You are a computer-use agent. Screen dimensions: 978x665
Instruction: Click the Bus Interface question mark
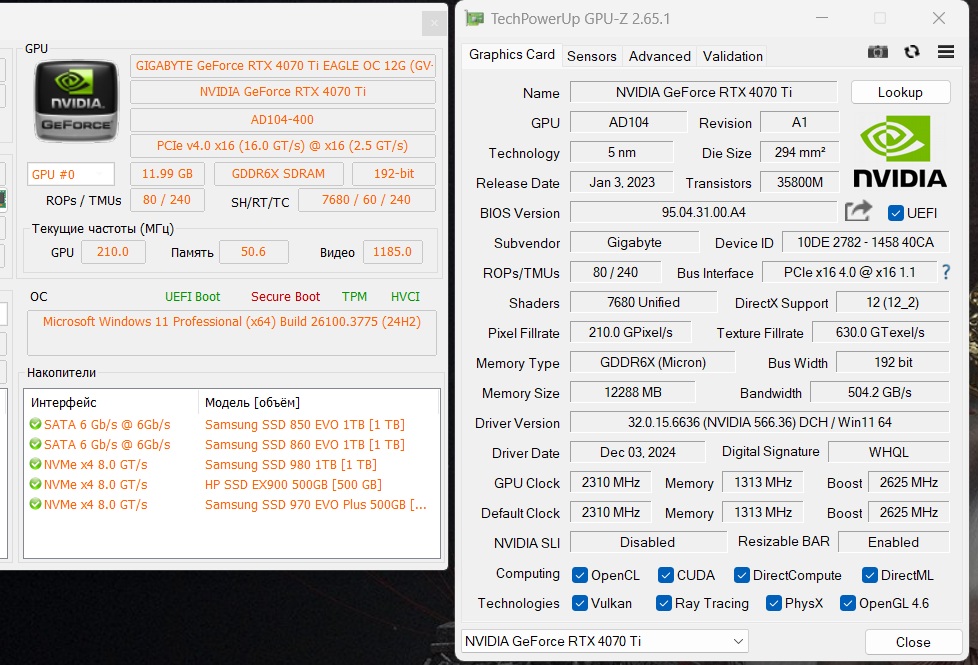(x=946, y=272)
